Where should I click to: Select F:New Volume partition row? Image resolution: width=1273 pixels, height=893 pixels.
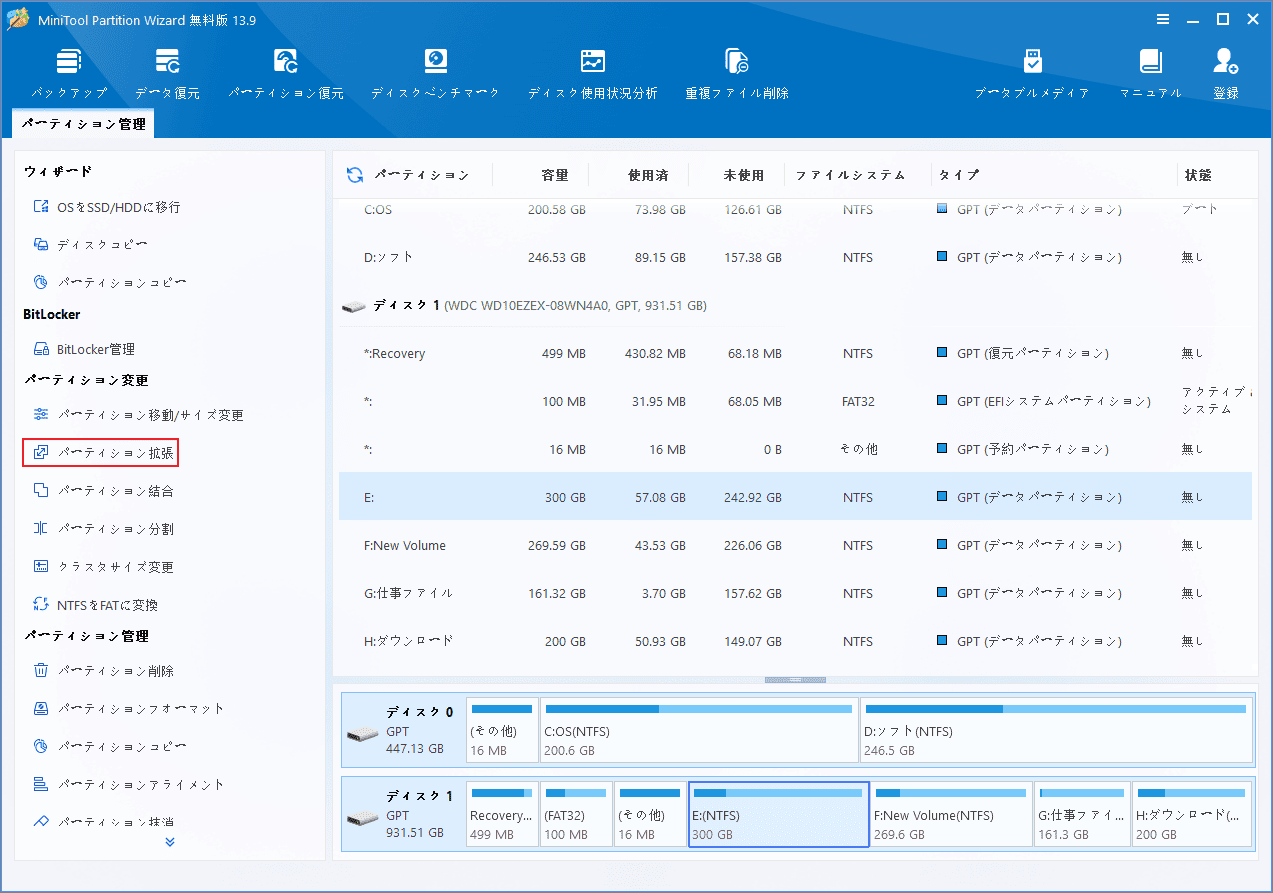pyautogui.click(x=795, y=545)
